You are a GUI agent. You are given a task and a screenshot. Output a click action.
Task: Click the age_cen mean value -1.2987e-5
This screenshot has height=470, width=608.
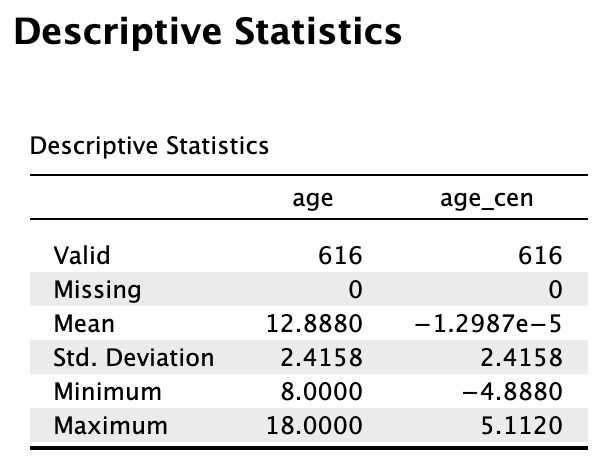tap(488, 324)
